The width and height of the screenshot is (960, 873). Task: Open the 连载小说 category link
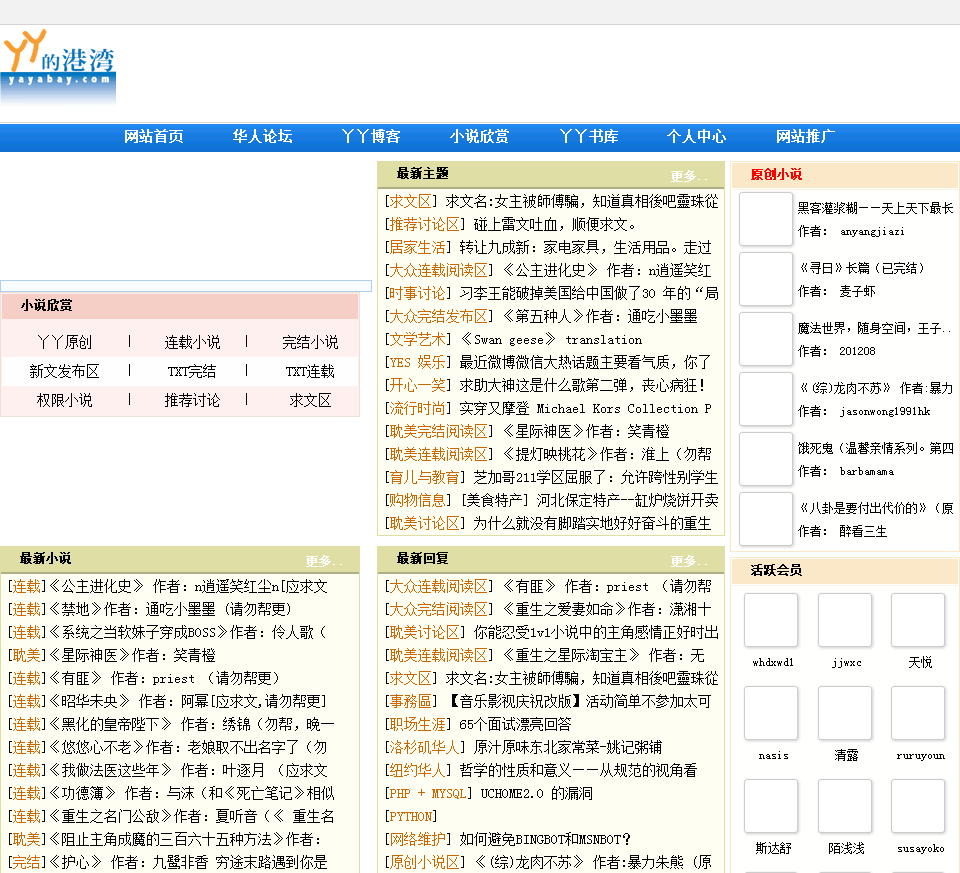pos(192,342)
